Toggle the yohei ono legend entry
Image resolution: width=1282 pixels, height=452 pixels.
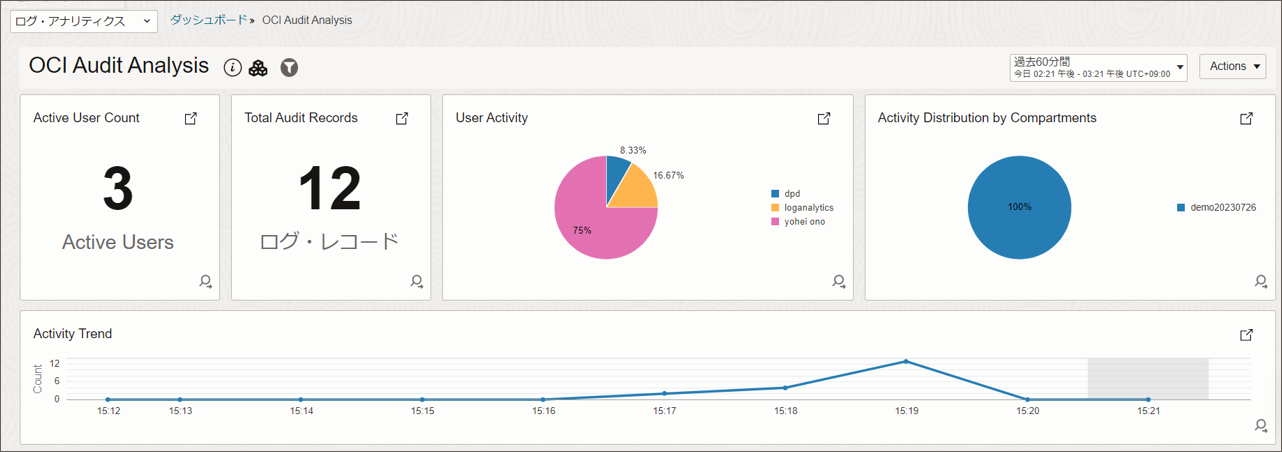coord(804,222)
